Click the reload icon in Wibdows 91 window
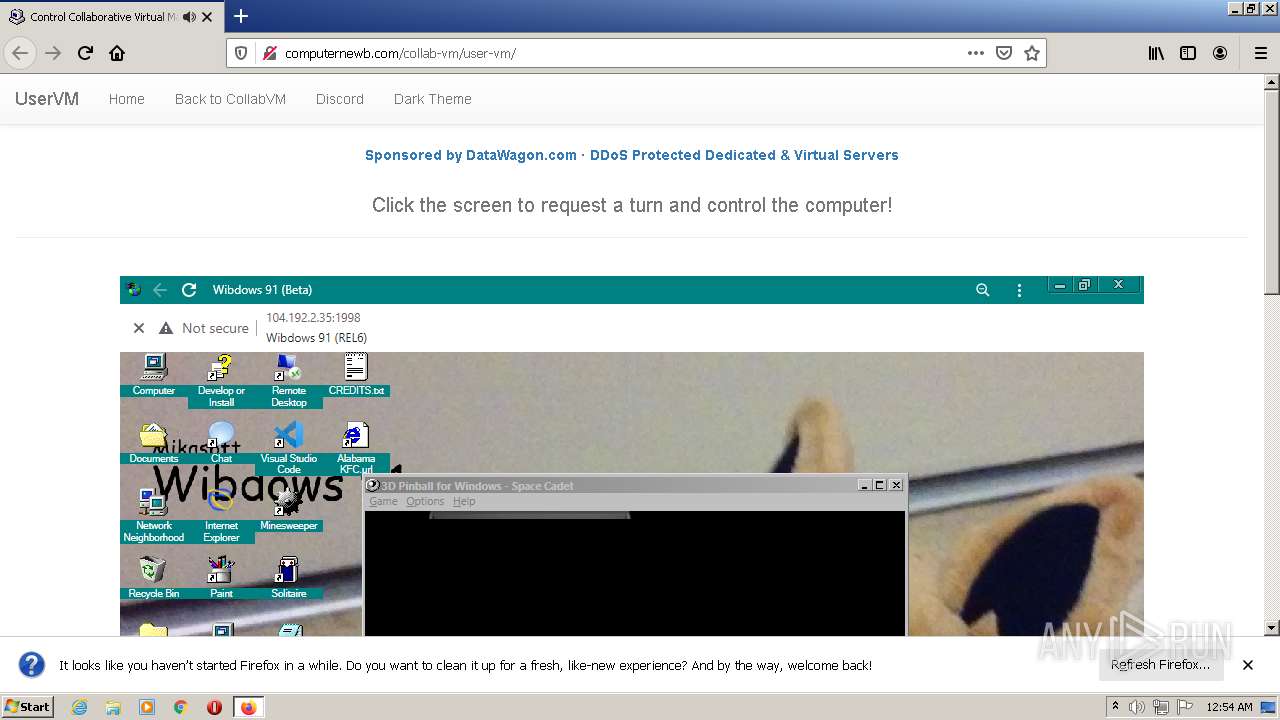This screenshot has width=1280, height=720. point(188,290)
